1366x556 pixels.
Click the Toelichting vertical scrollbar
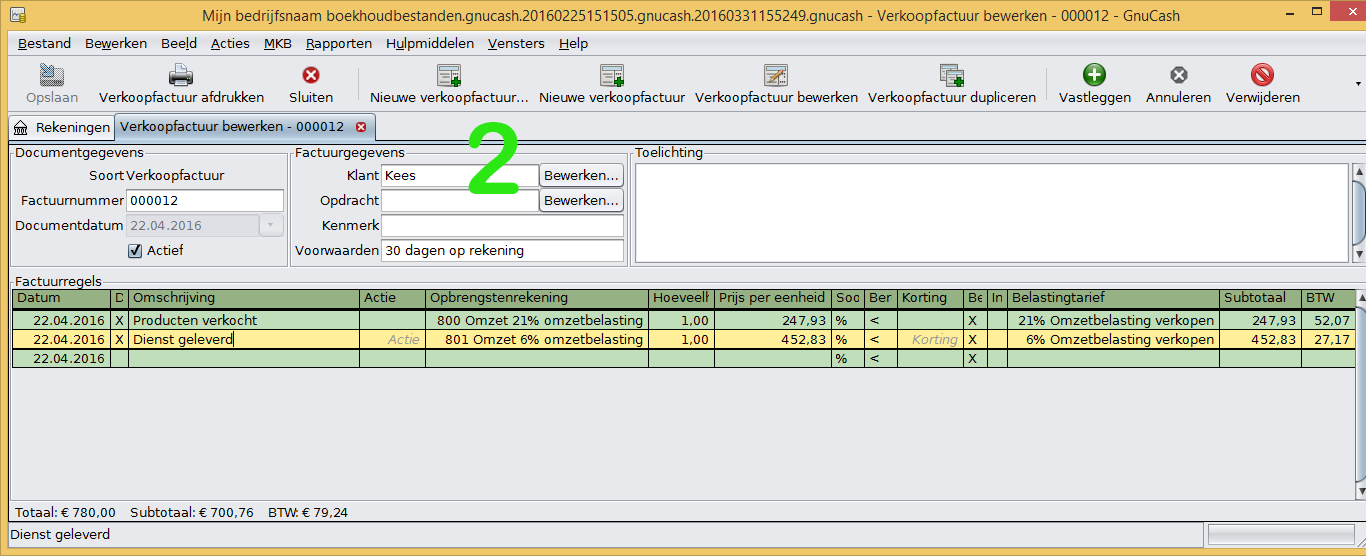(1358, 213)
